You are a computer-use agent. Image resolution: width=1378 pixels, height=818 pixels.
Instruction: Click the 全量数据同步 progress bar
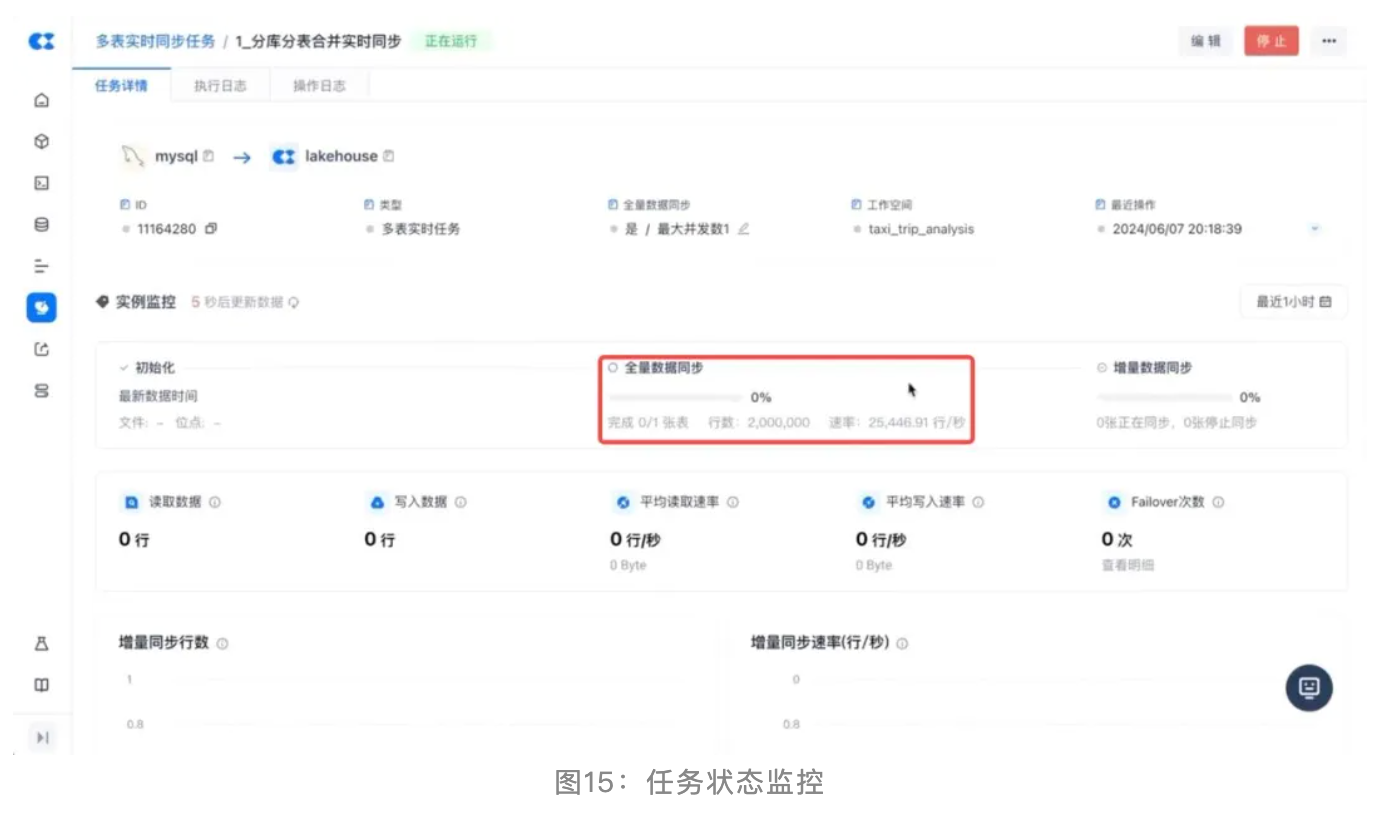click(x=673, y=397)
